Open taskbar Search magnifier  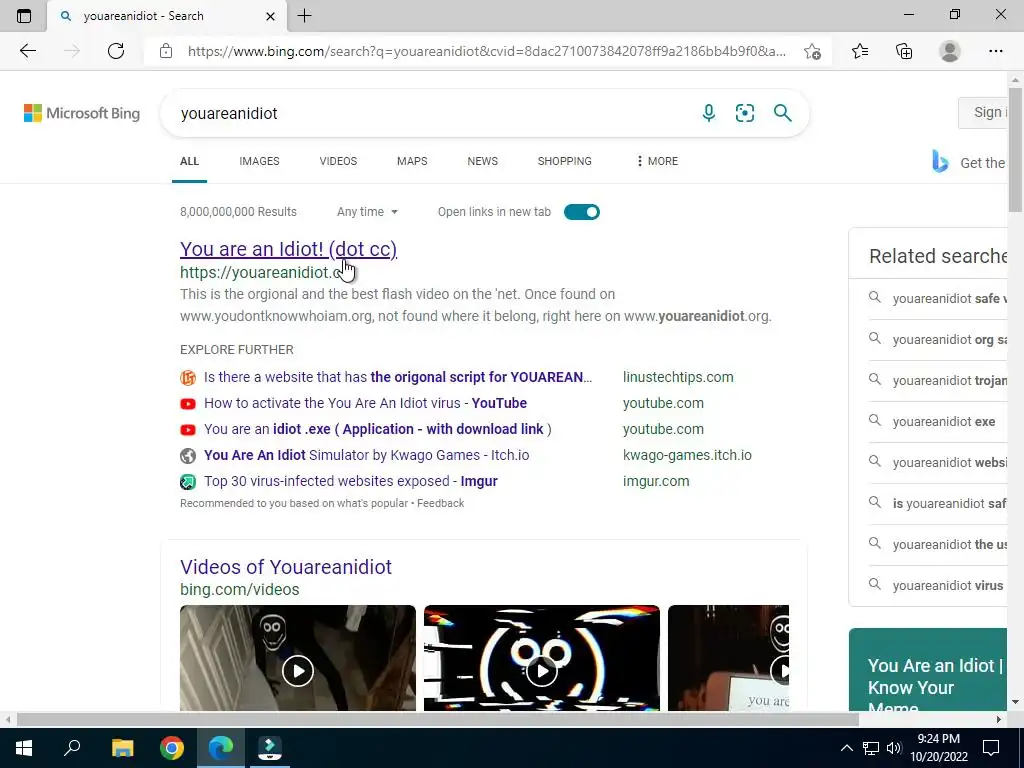(72, 748)
